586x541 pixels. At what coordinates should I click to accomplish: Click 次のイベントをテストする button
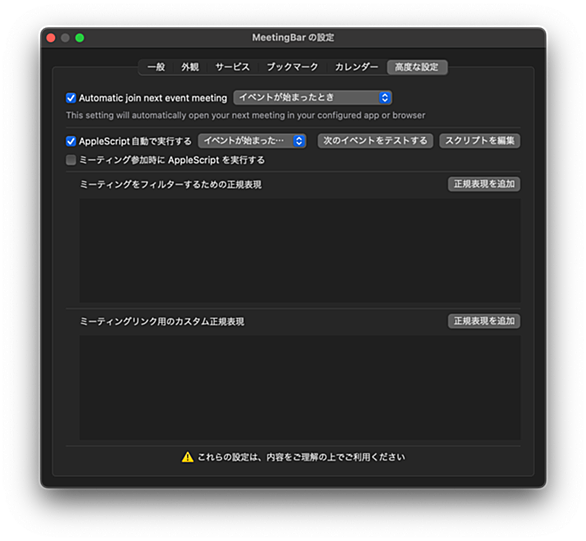tap(375, 141)
